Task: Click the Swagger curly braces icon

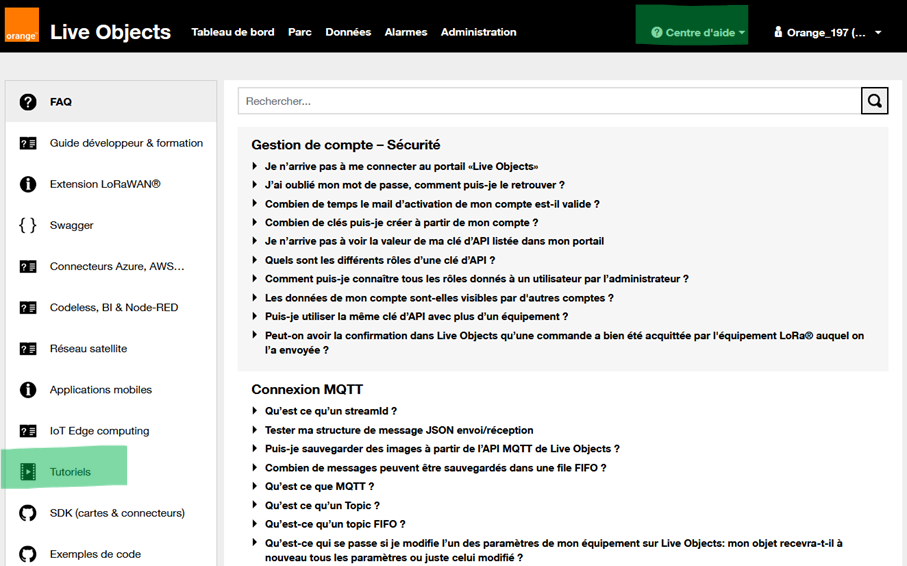Action: (x=28, y=225)
